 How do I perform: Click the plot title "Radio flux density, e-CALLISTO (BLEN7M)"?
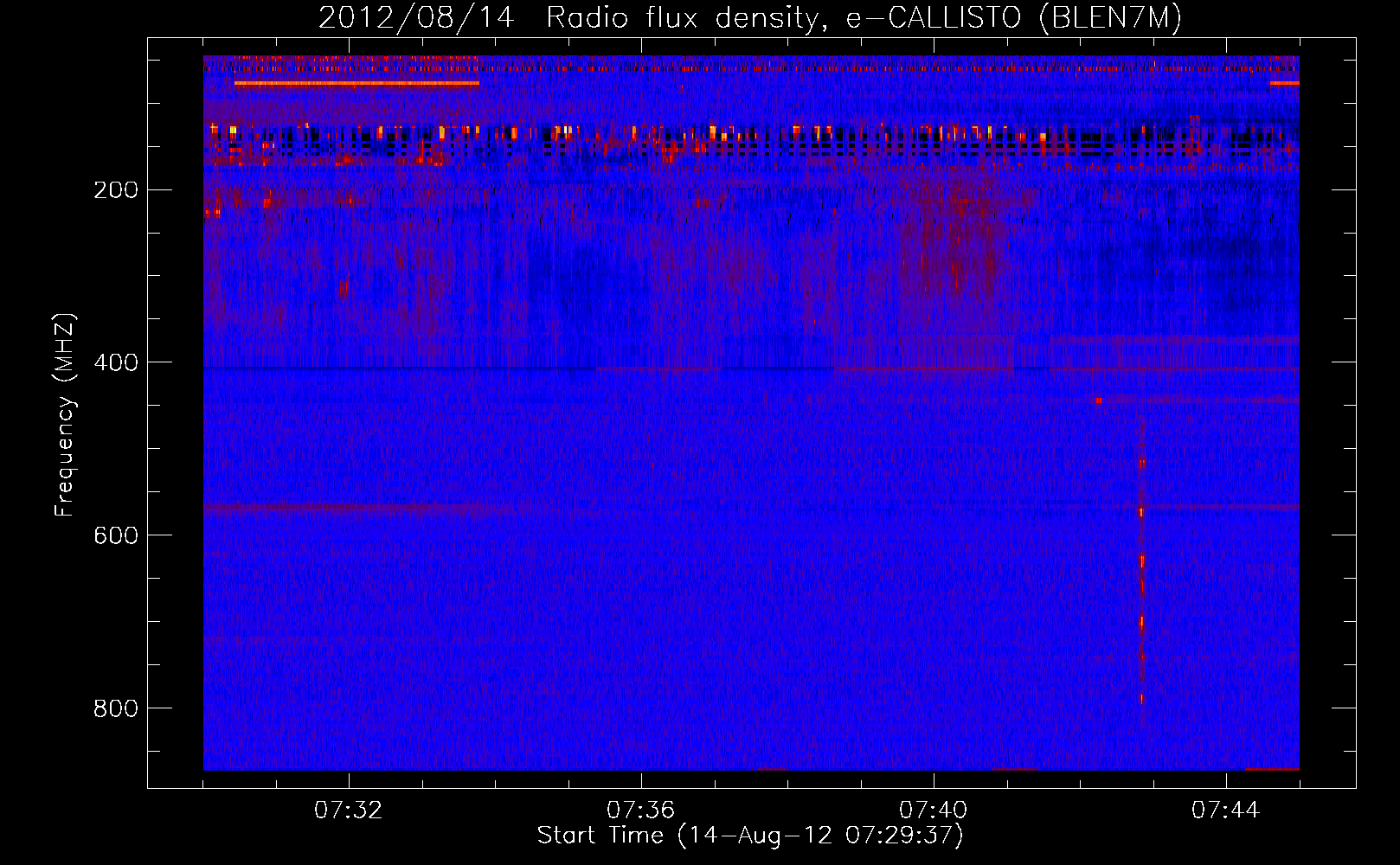click(x=864, y=18)
